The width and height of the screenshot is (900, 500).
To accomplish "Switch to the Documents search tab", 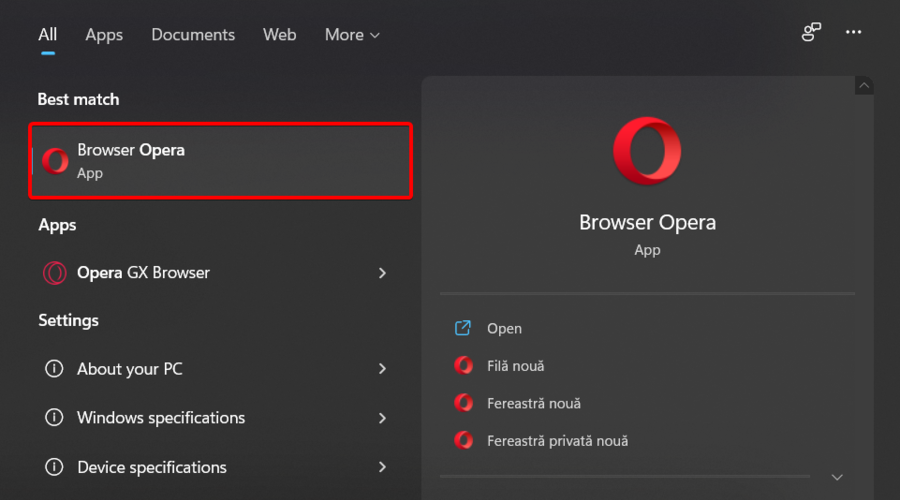I will pos(192,35).
